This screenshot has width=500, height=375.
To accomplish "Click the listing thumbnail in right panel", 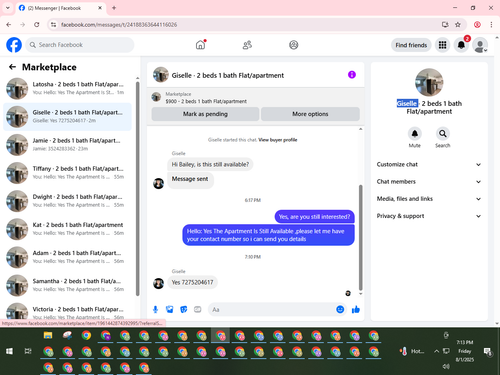I will (x=429, y=82).
